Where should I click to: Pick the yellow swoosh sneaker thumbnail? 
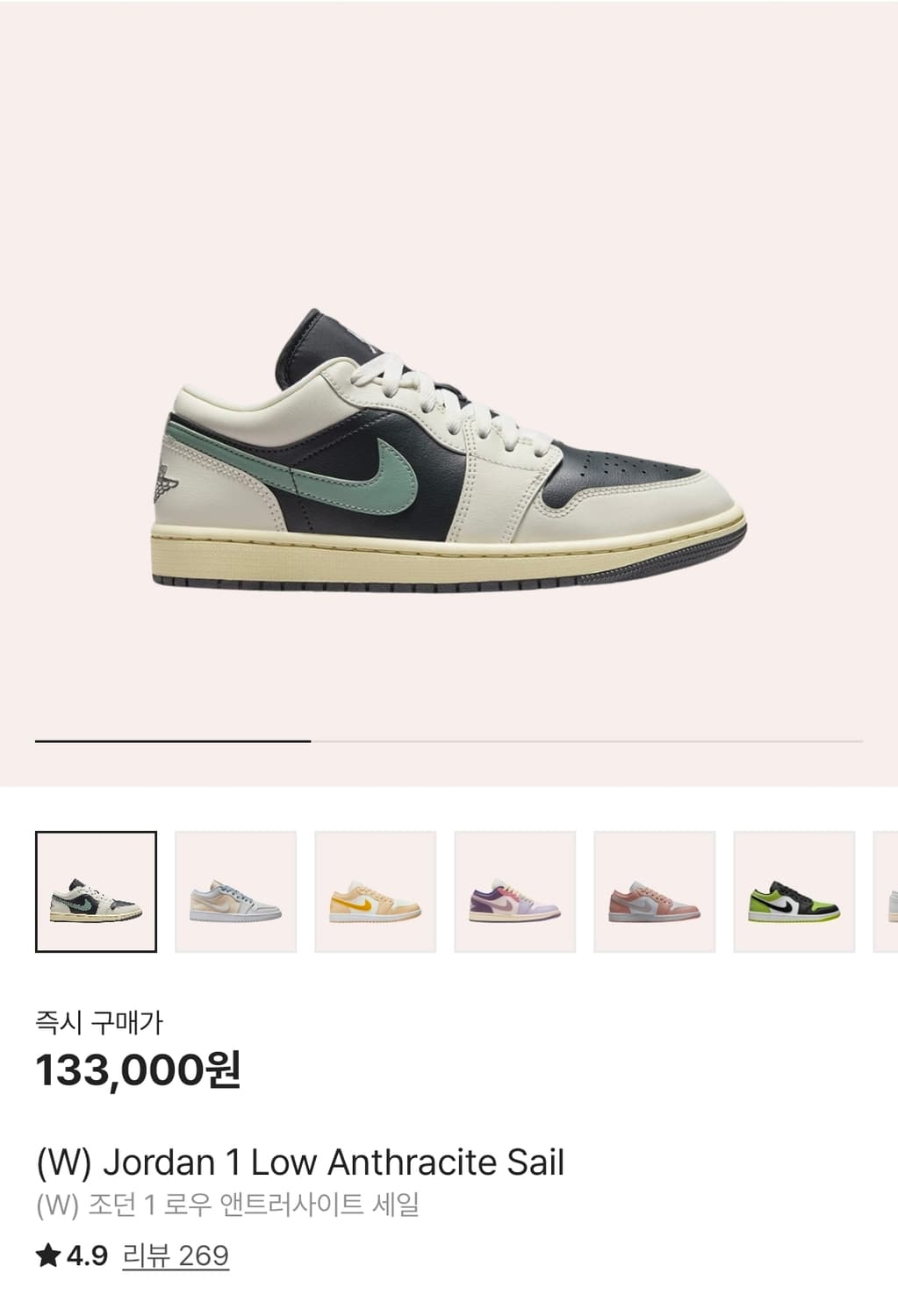click(375, 891)
